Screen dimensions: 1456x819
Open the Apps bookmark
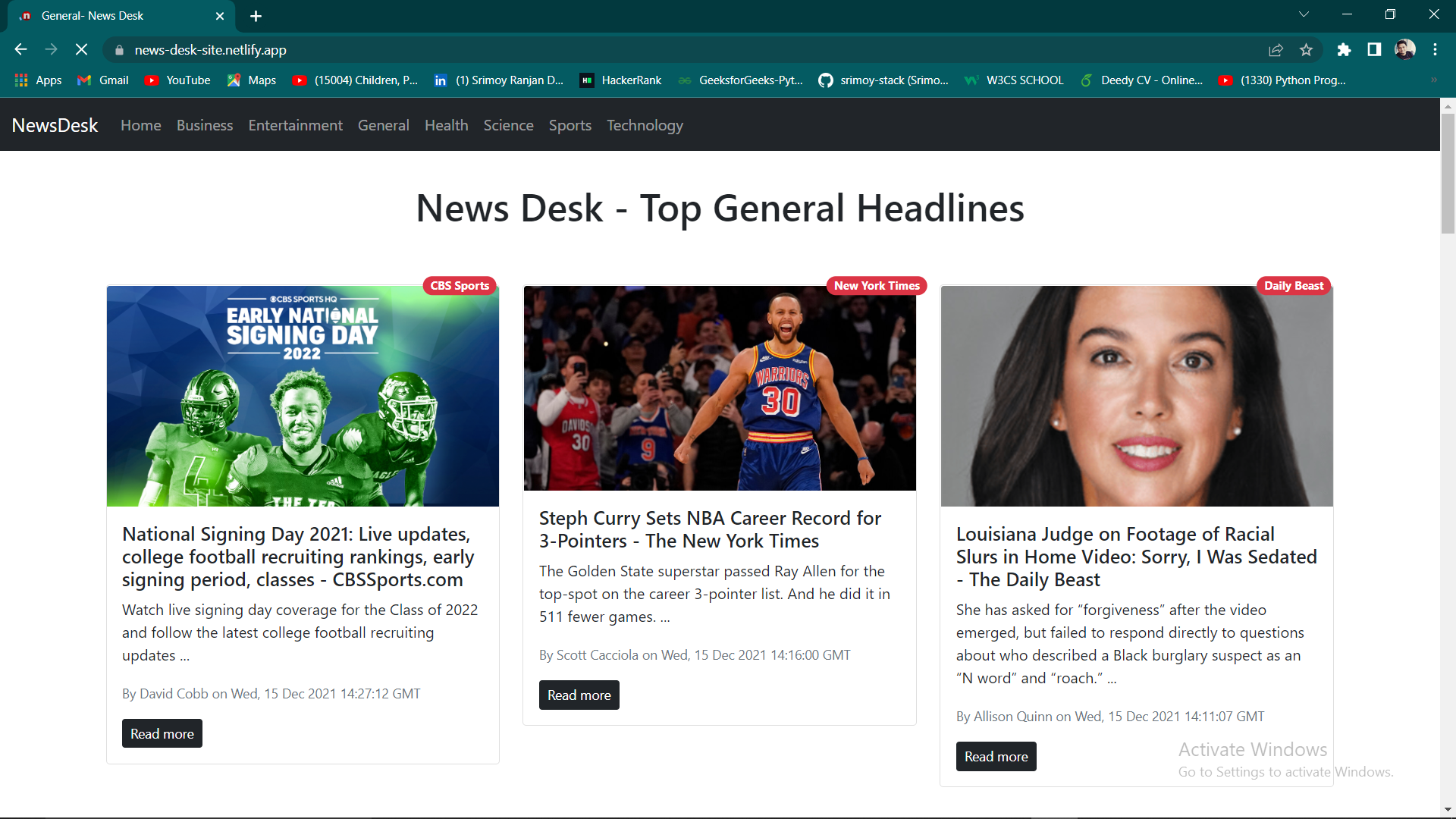point(38,80)
